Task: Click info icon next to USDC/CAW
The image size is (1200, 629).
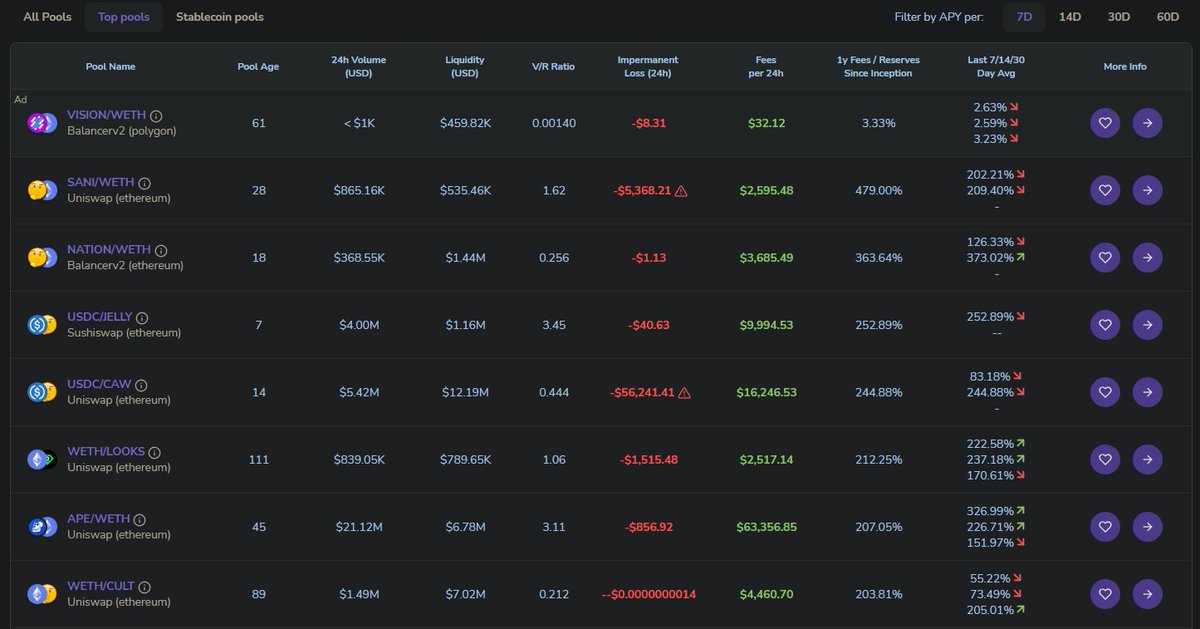Action: (x=141, y=385)
